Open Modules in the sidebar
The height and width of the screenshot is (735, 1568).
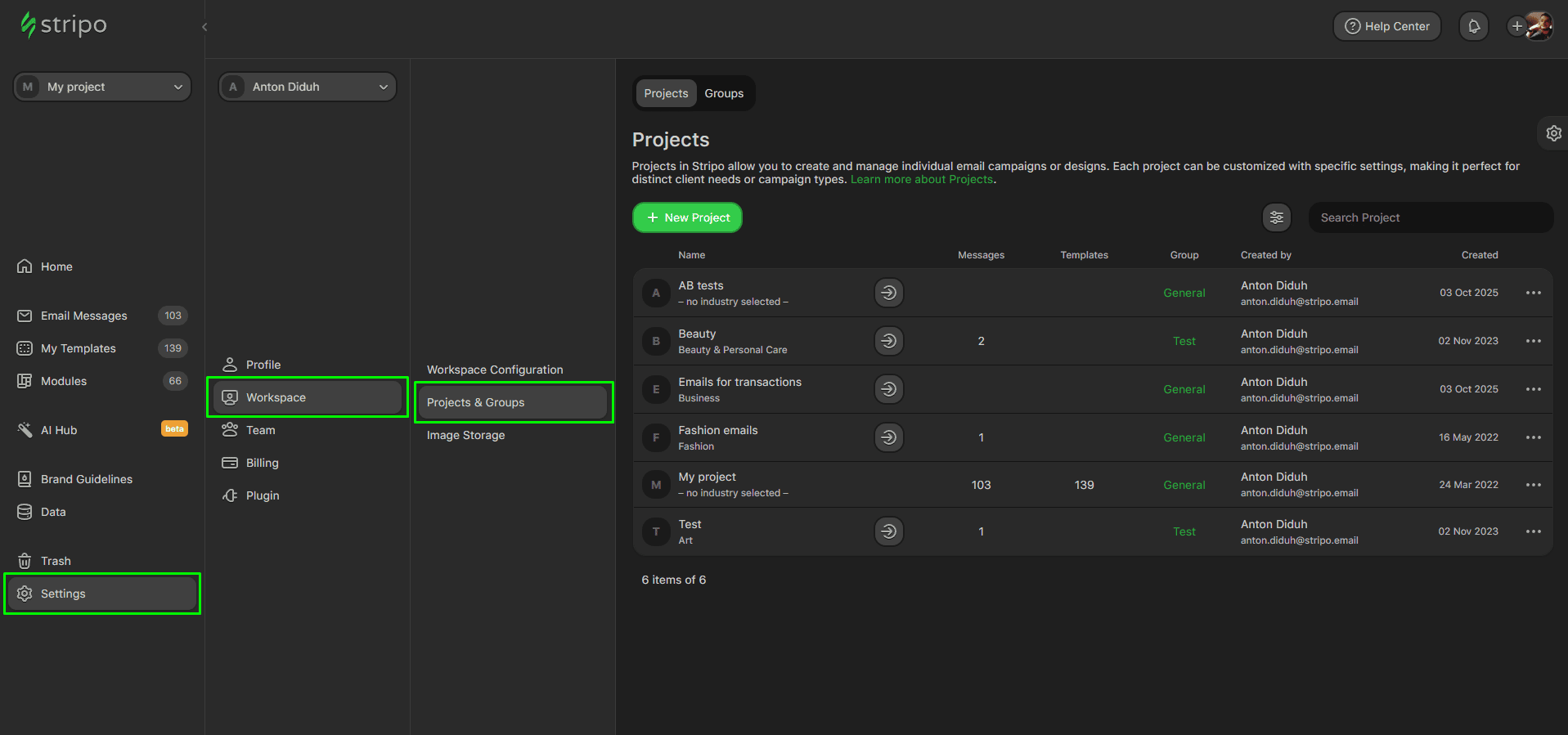(x=102, y=381)
